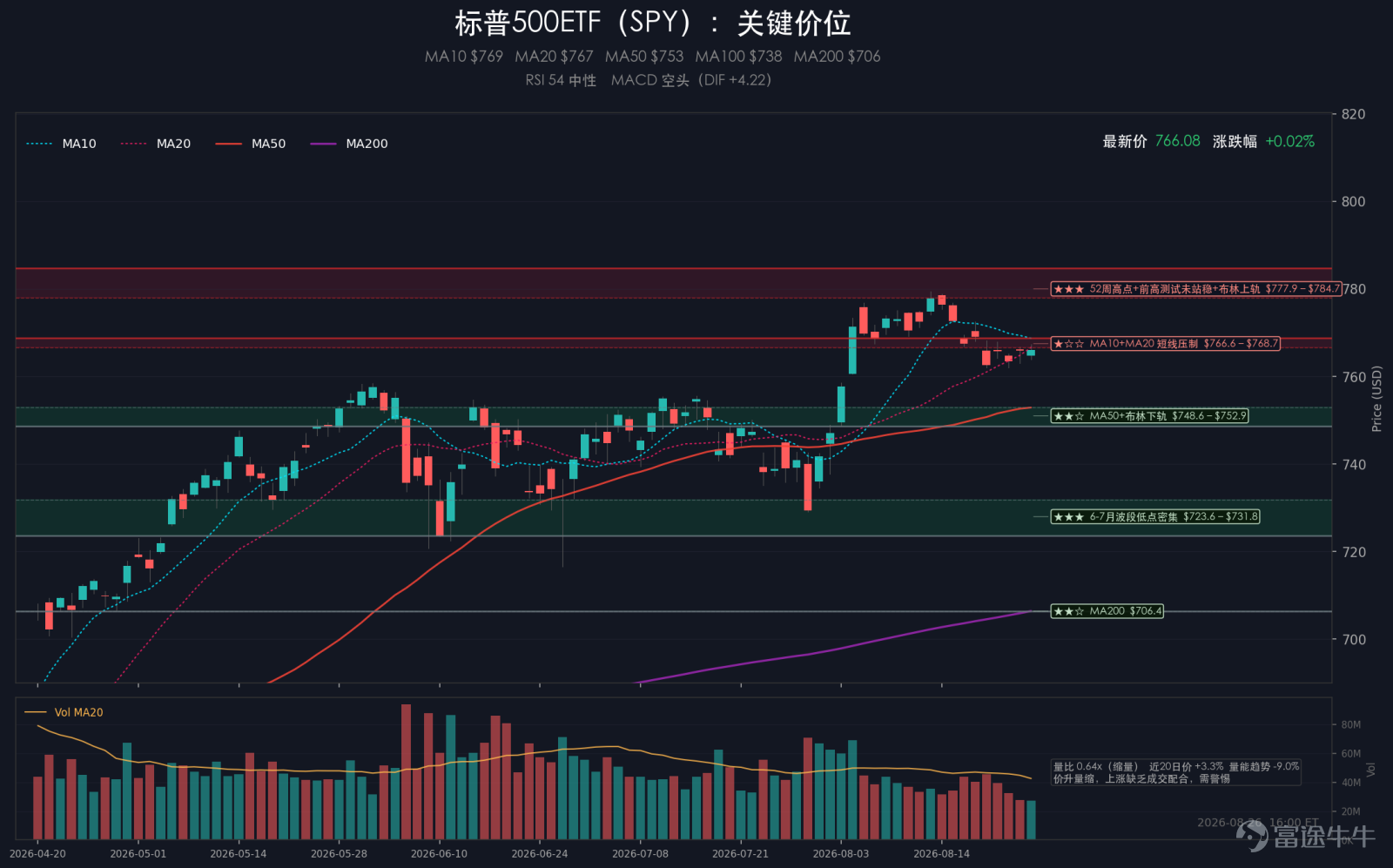Click the RSI 54 中性 indicator text
Image resolution: width=1393 pixels, height=868 pixels.
[561, 80]
